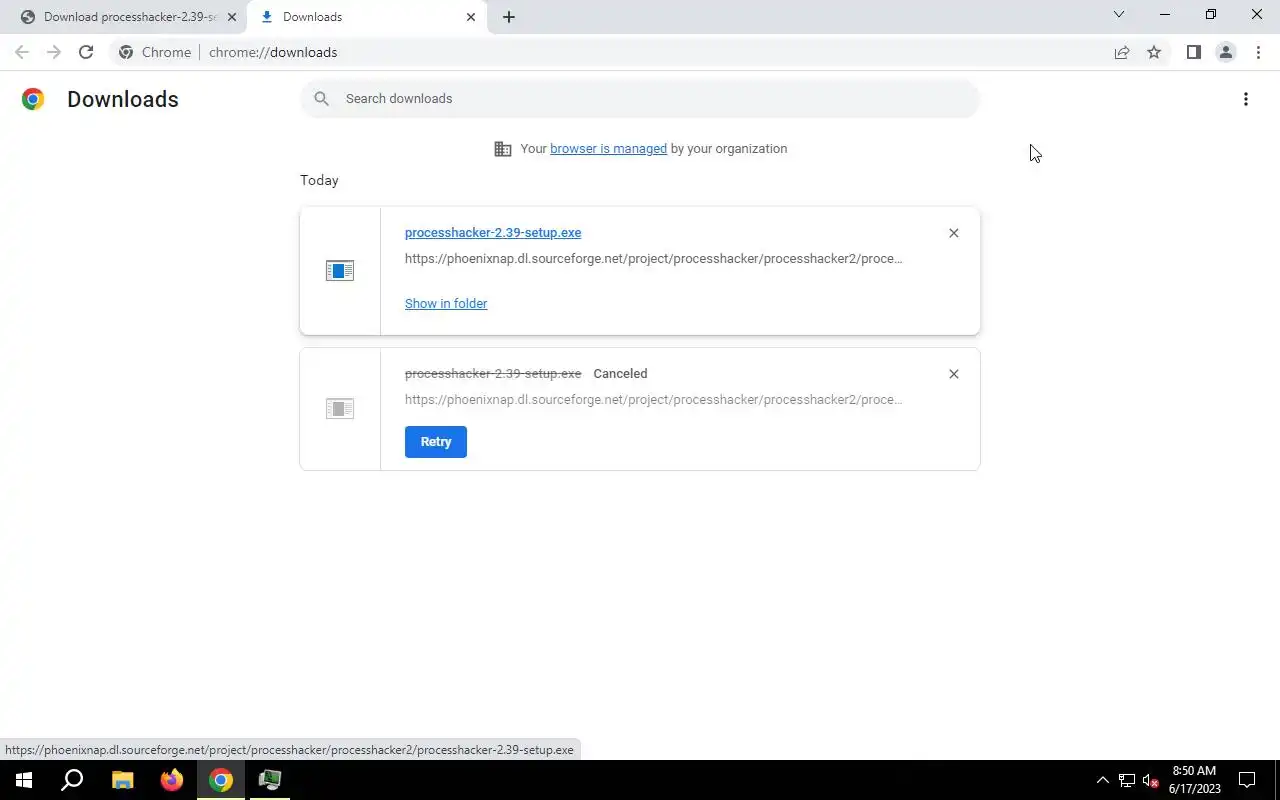Click the Canceled status text

[620, 373]
